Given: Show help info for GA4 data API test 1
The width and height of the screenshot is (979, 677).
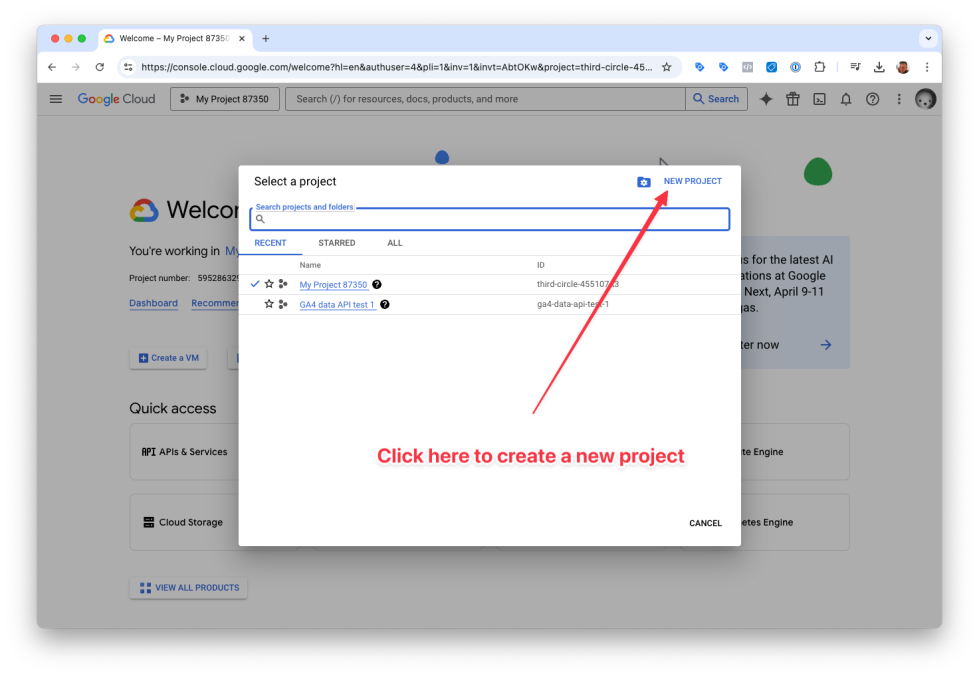Looking at the screenshot, I should click(x=385, y=304).
